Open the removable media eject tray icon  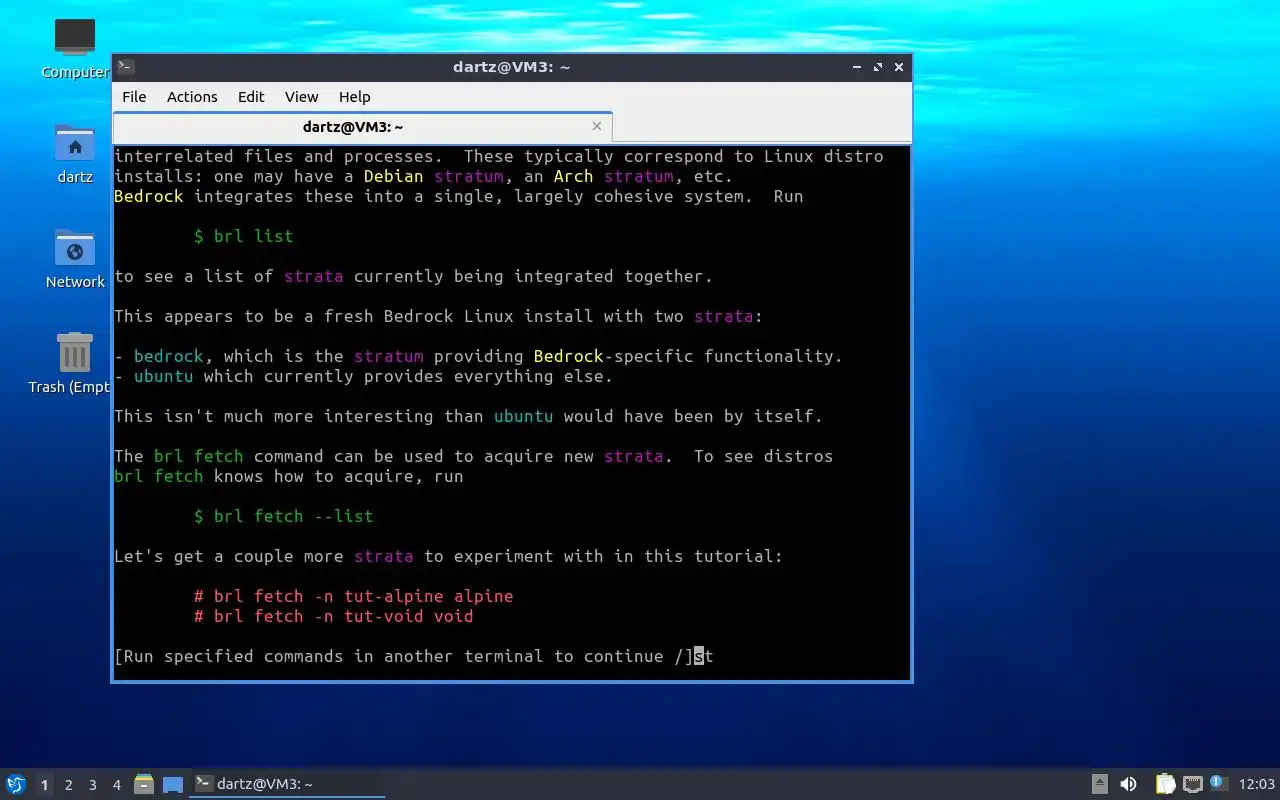tap(1100, 784)
